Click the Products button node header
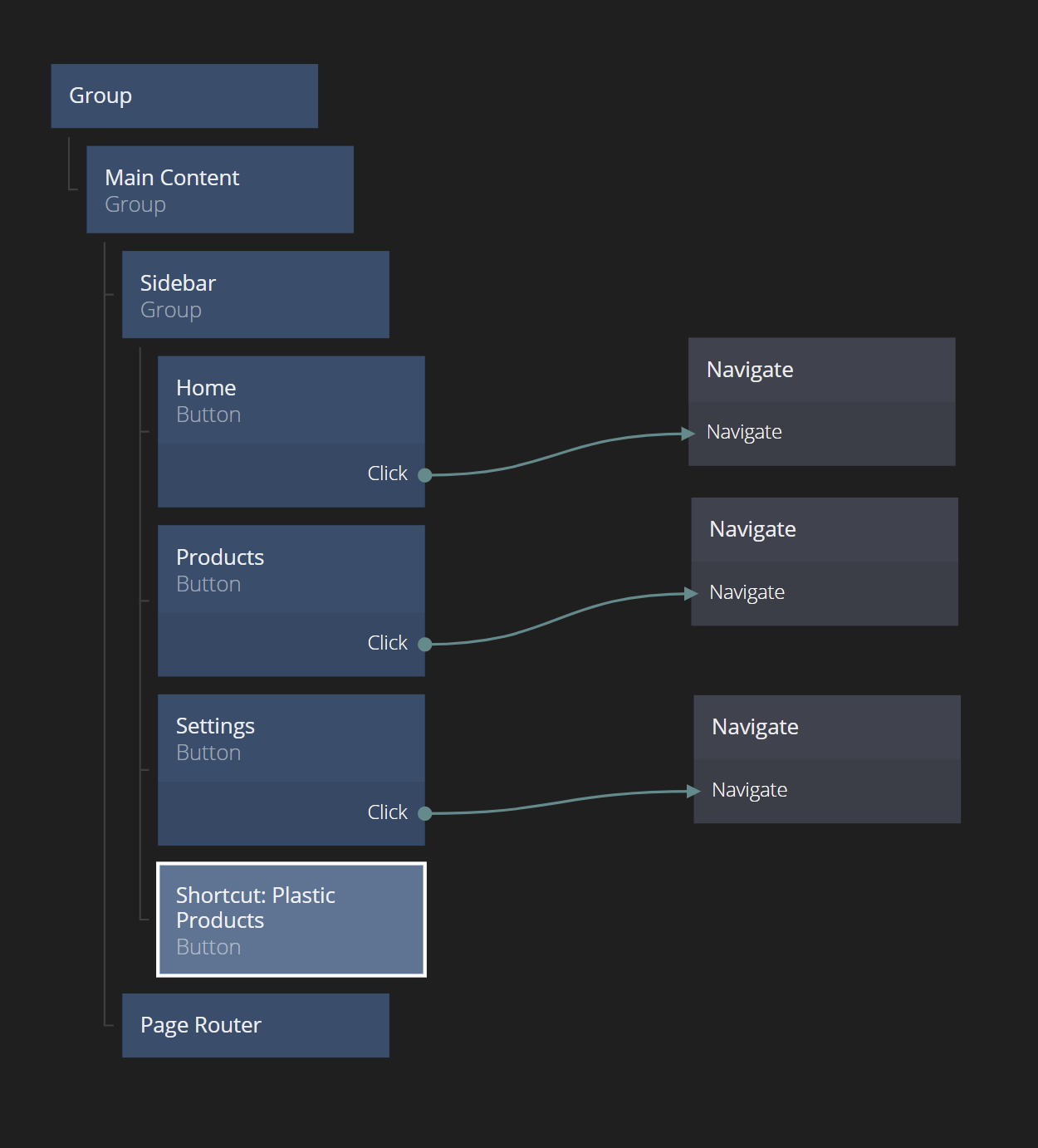The height and width of the screenshot is (1148, 1038). pyautogui.click(x=291, y=570)
